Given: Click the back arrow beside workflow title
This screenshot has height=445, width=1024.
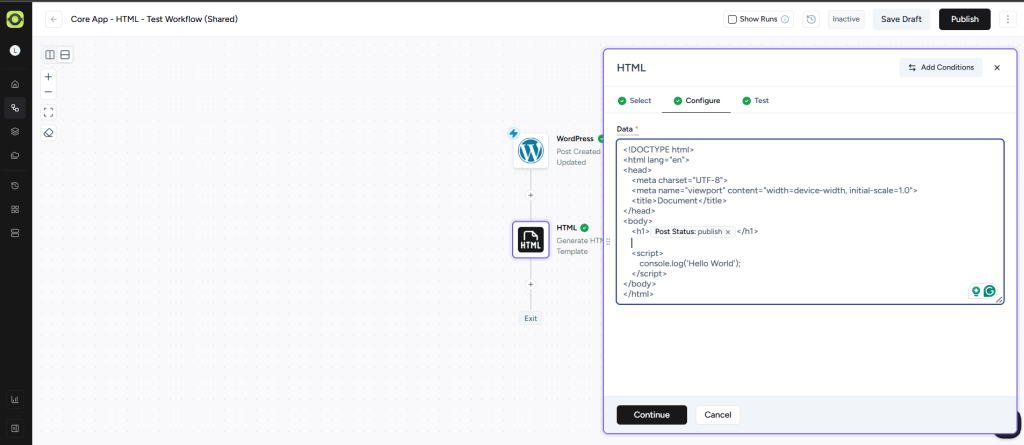Looking at the screenshot, I should (53, 19).
